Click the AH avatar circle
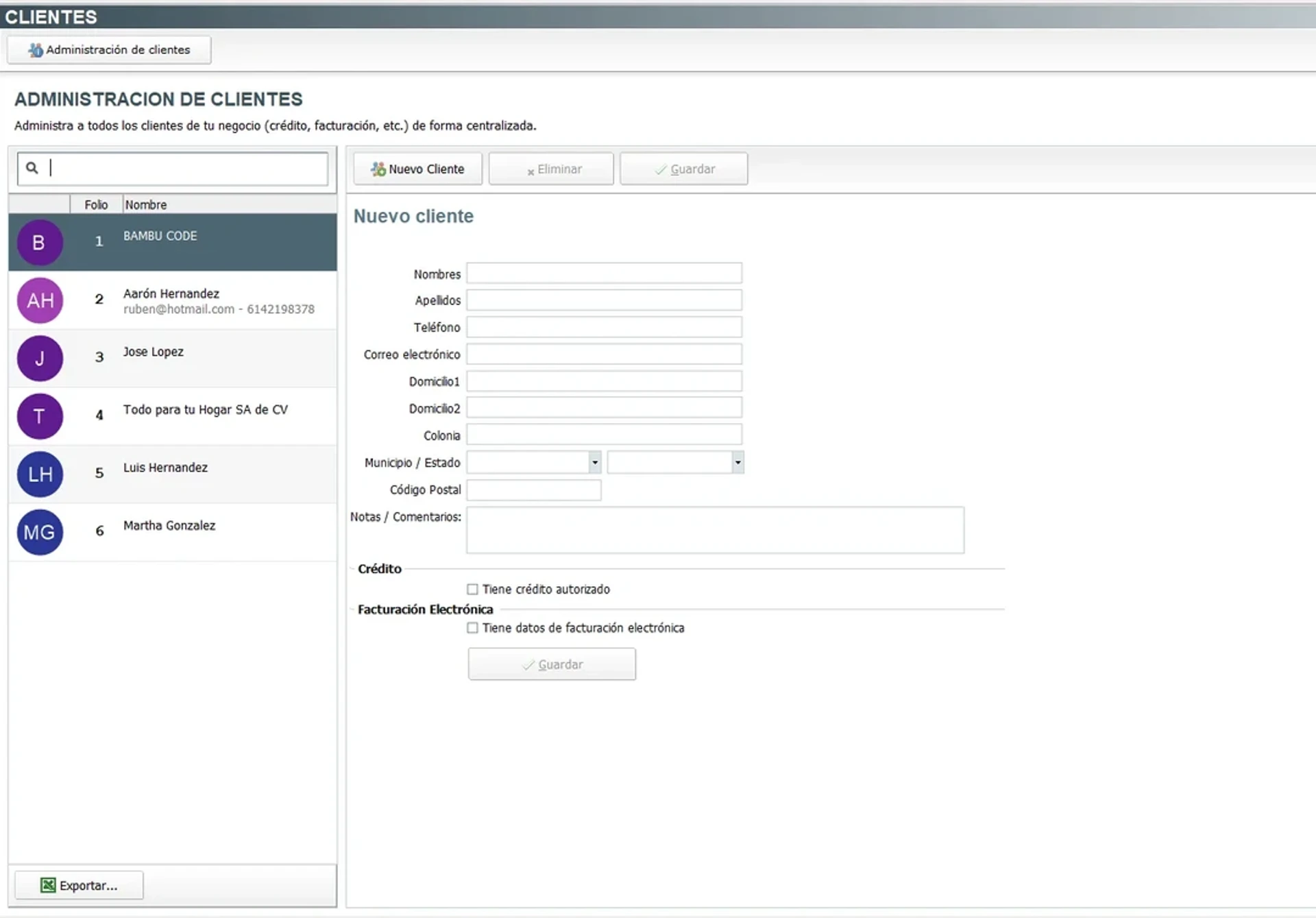The image size is (1316, 918). coord(40,300)
